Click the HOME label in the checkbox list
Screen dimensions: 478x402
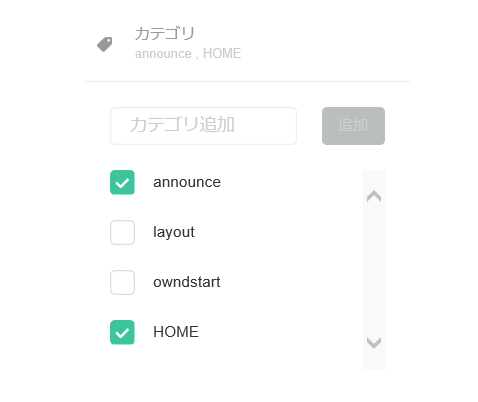(176, 332)
